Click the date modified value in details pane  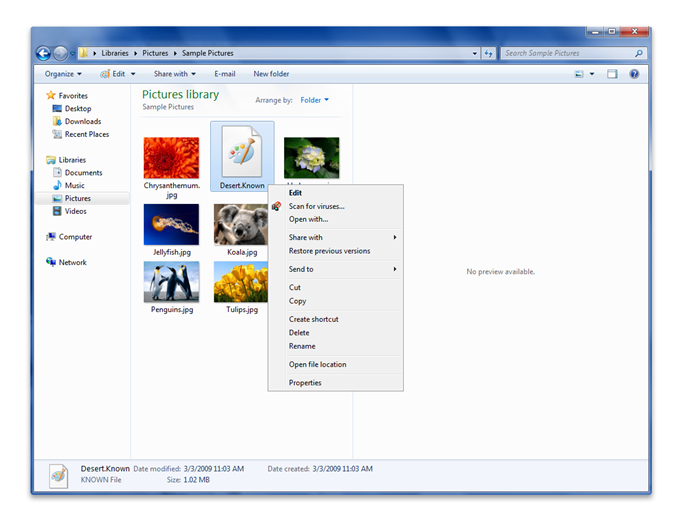pyautogui.click(x=214, y=469)
